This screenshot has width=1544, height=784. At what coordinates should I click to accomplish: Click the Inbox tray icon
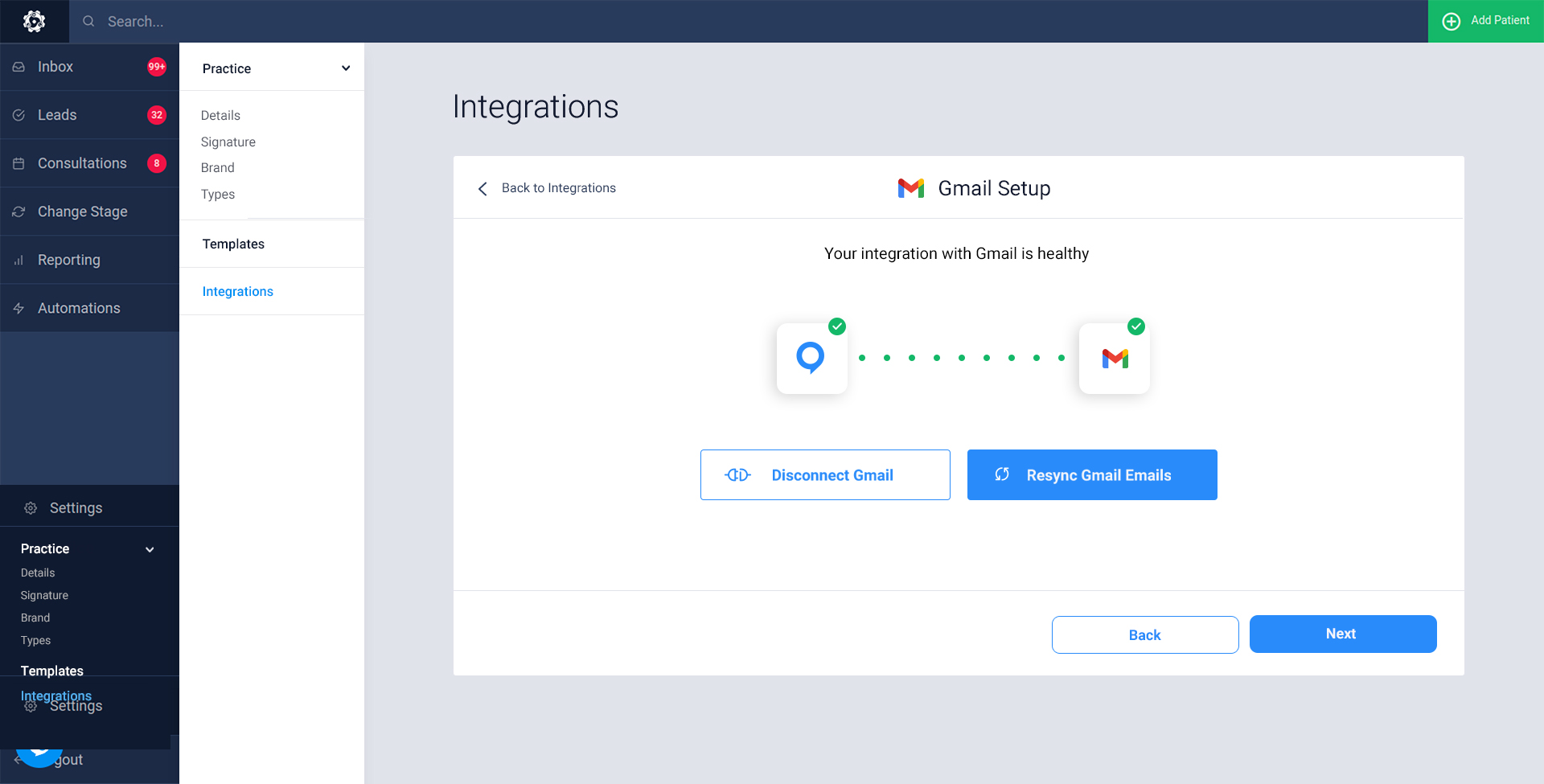click(18, 67)
